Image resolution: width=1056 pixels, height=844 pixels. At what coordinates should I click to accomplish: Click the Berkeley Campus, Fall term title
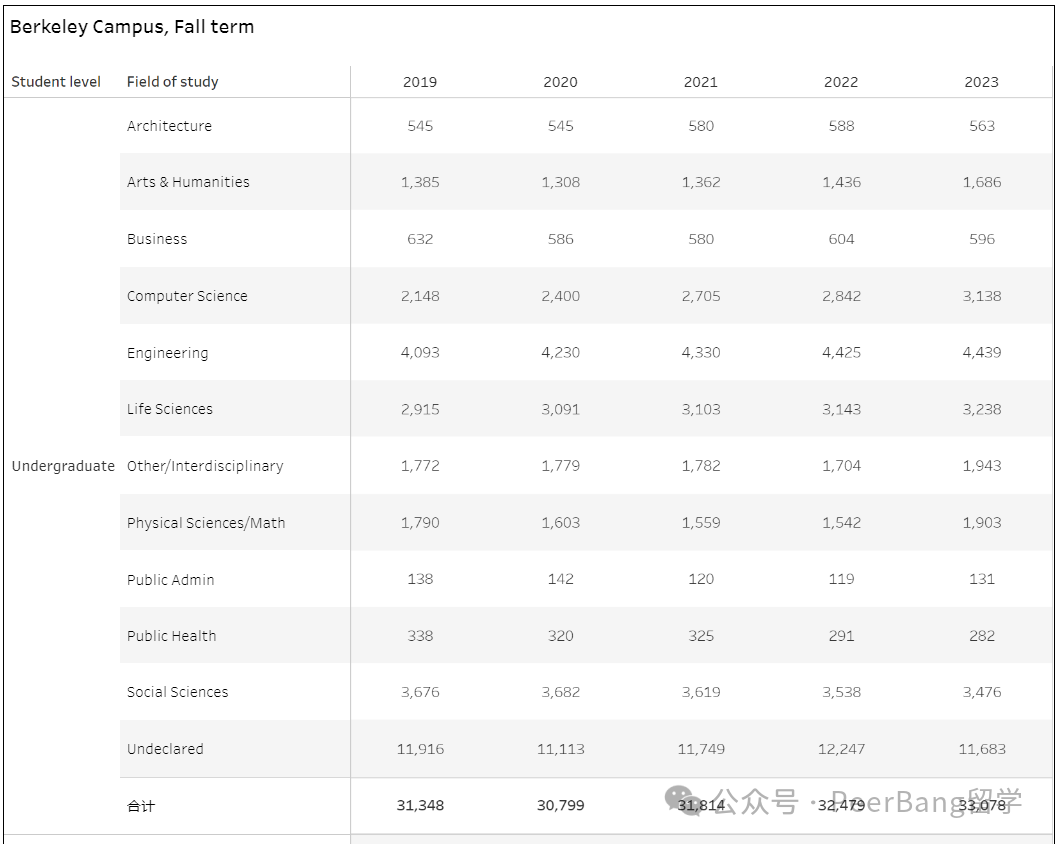[x=132, y=27]
